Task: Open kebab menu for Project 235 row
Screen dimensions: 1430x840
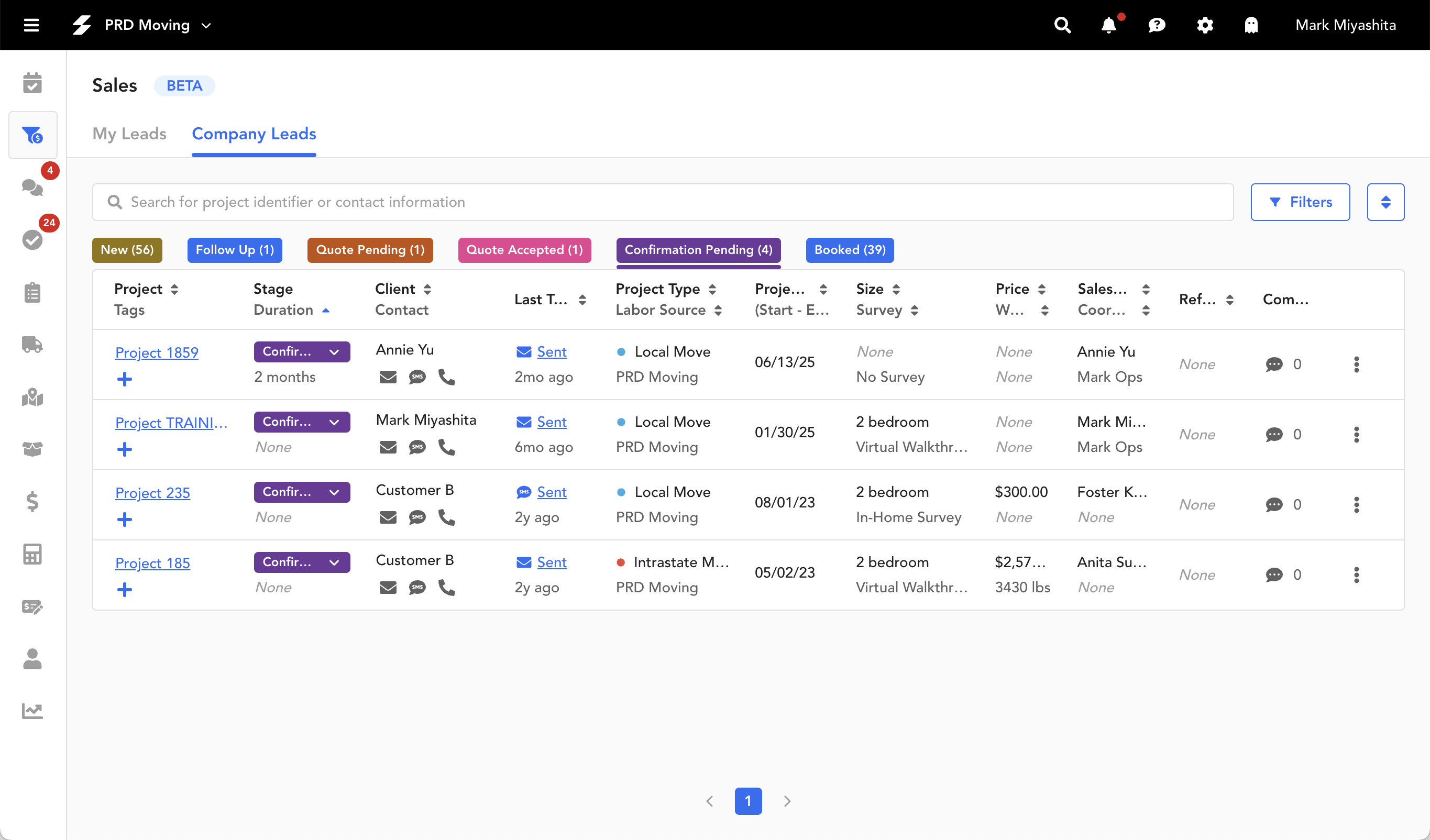Action: pos(1356,504)
